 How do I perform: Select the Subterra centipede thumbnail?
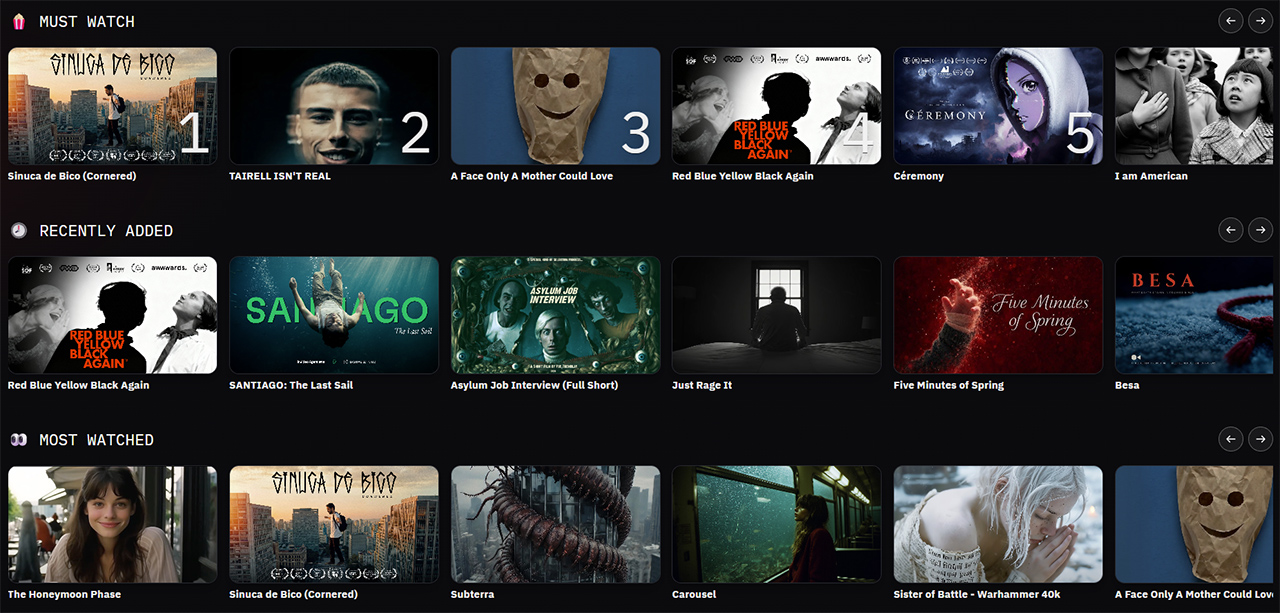click(555, 524)
